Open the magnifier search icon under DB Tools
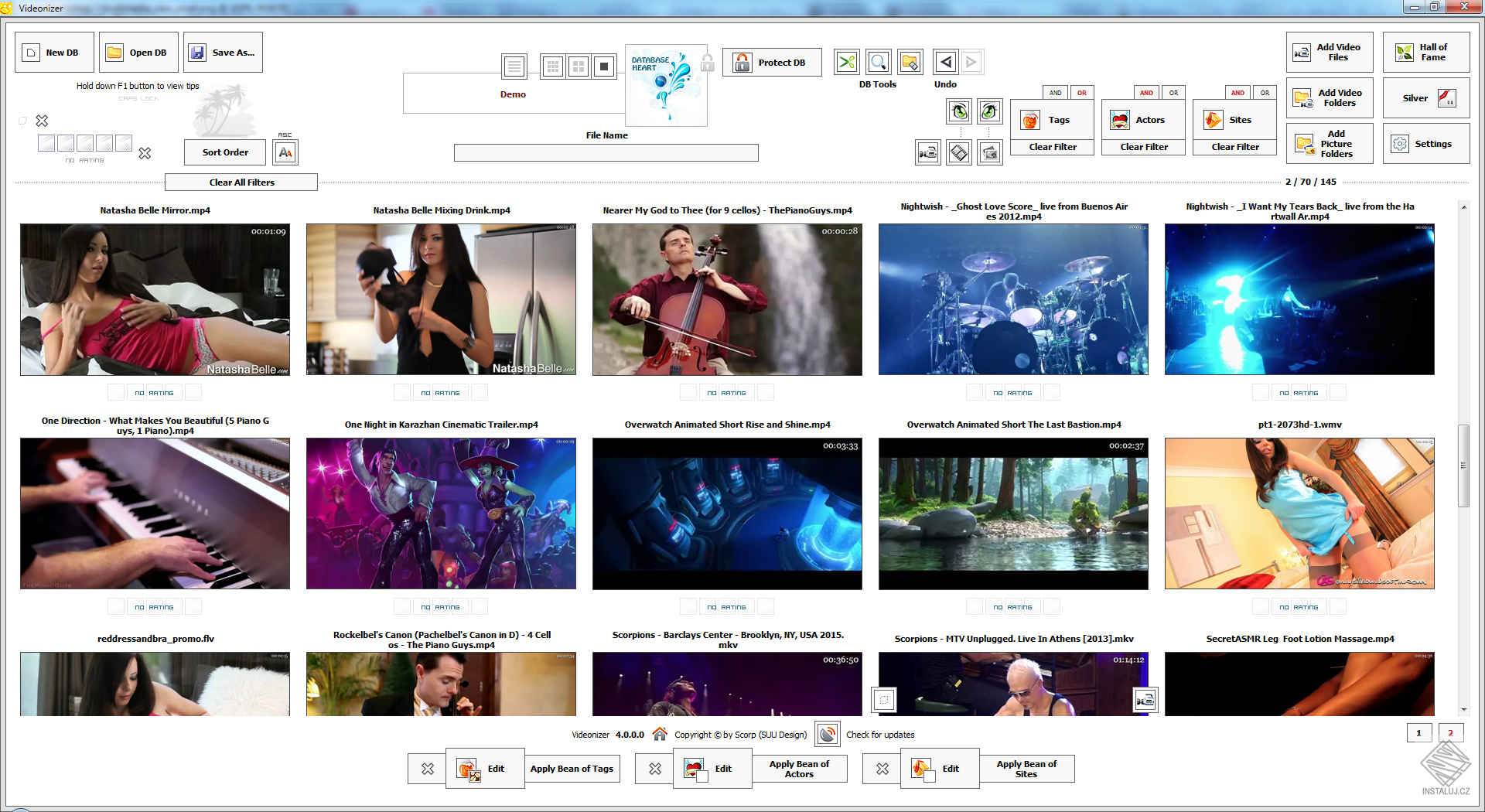 [x=878, y=62]
